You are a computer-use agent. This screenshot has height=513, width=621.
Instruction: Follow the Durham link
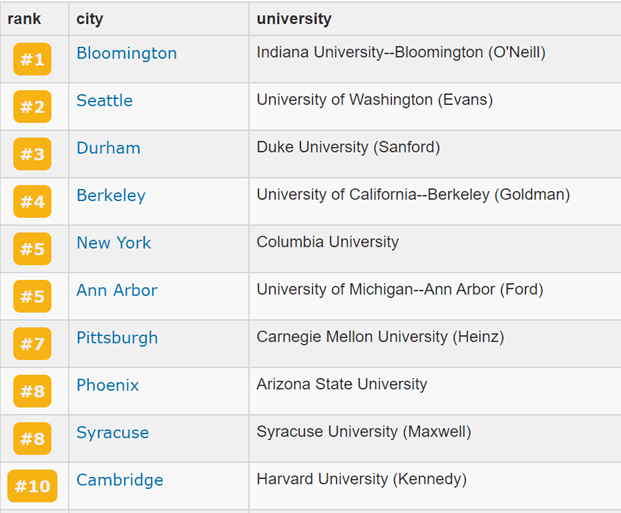[109, 148]
